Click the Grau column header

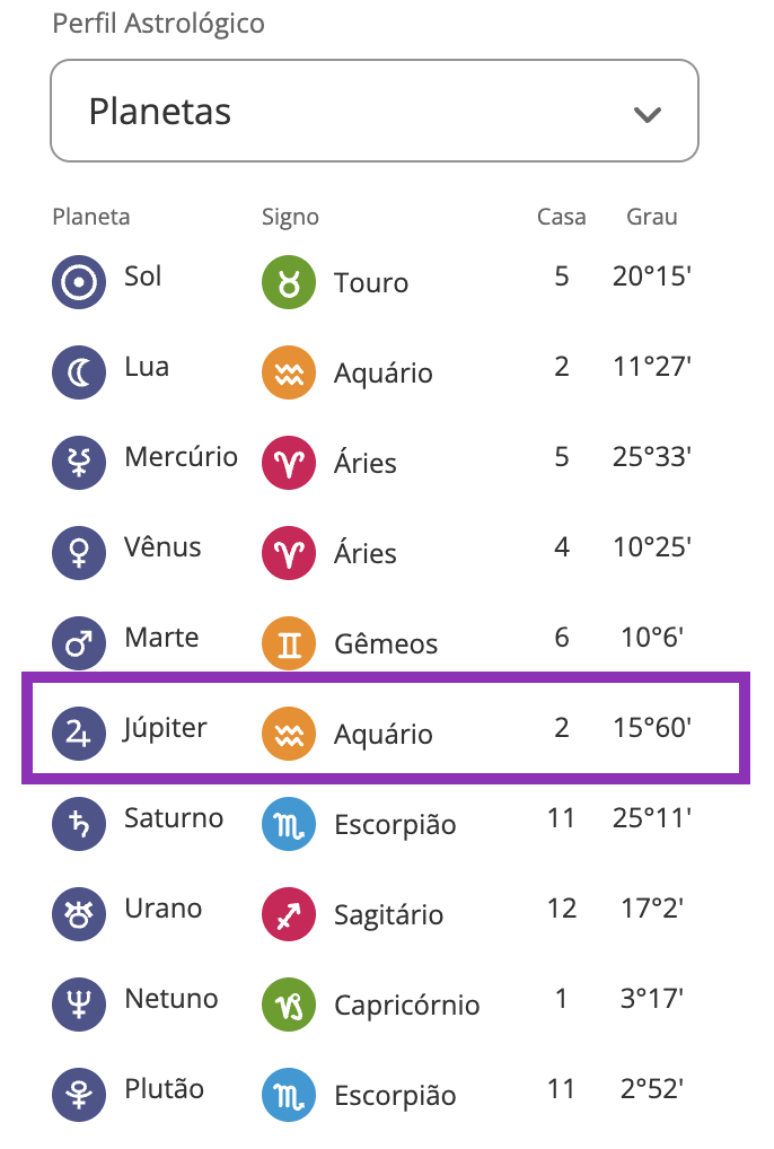(651, 216)
